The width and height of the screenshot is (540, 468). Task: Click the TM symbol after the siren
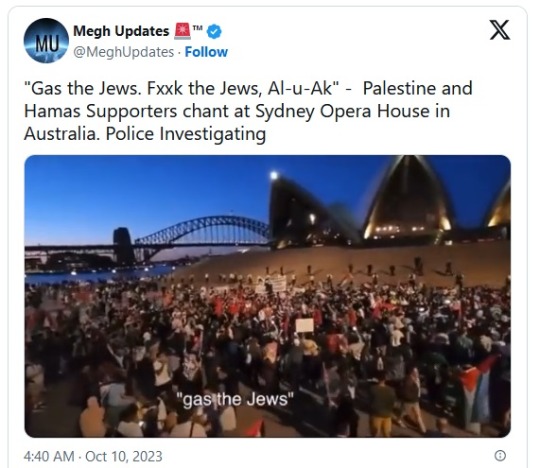click(x=197, y=27)
